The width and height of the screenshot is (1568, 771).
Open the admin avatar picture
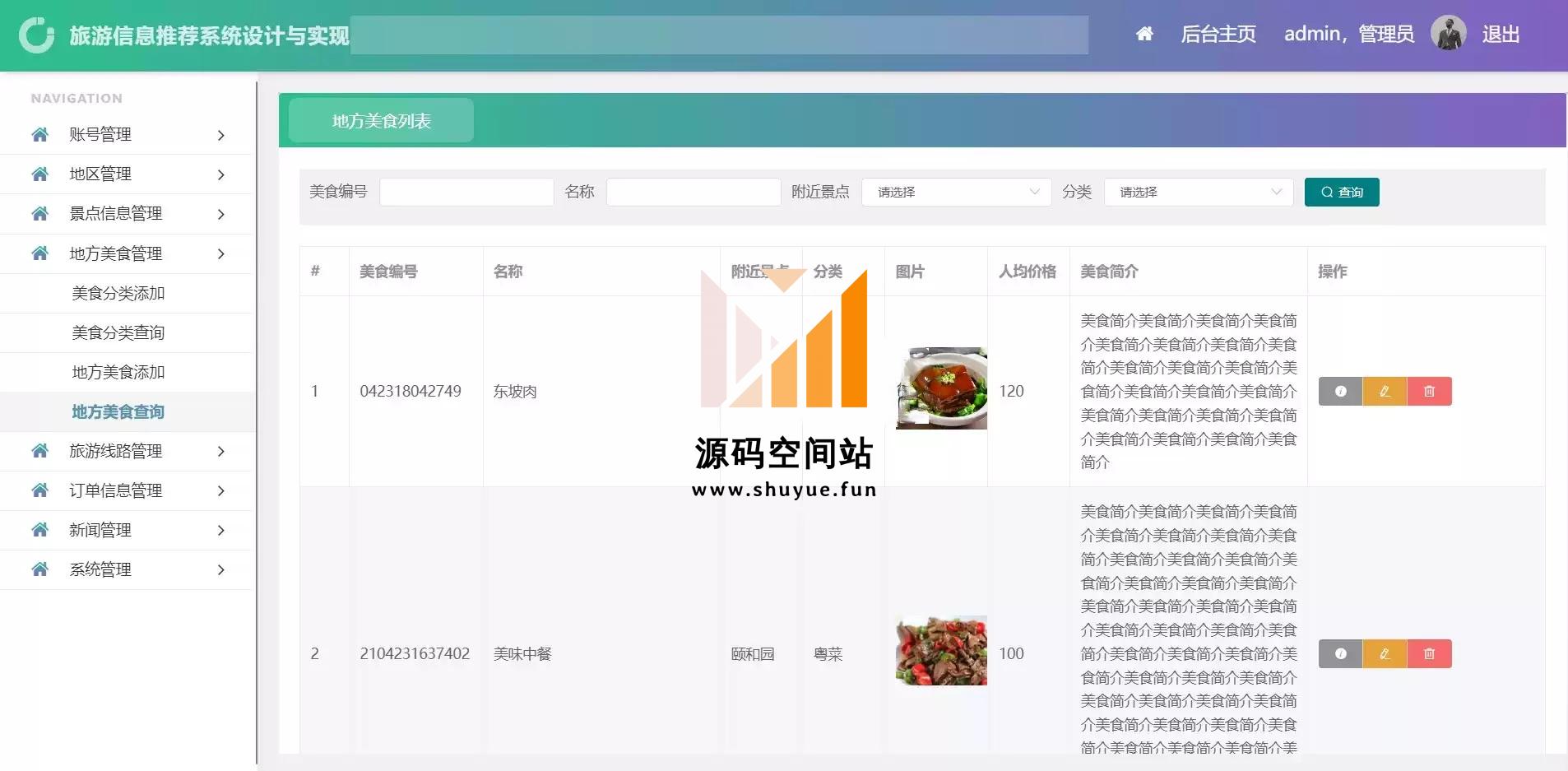point(1448,34)
